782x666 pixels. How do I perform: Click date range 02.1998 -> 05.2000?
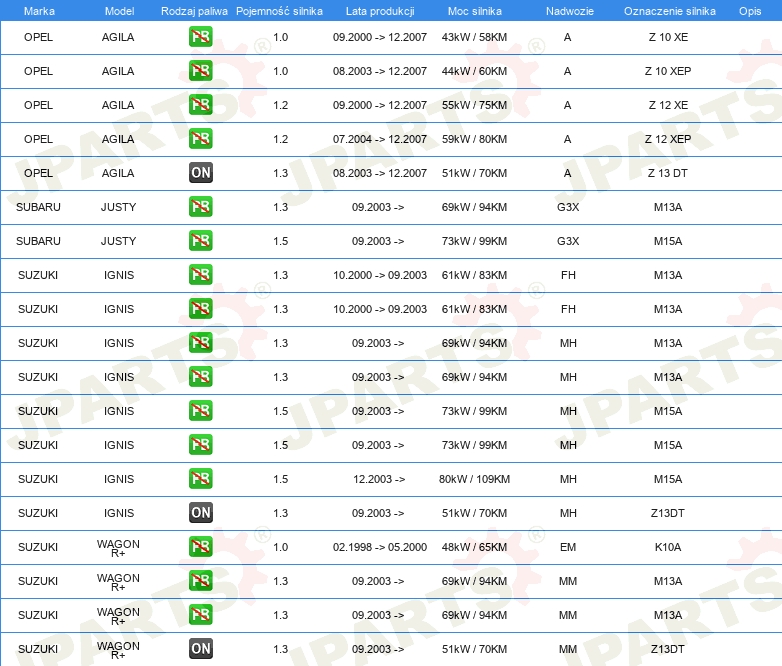[380, 547]
